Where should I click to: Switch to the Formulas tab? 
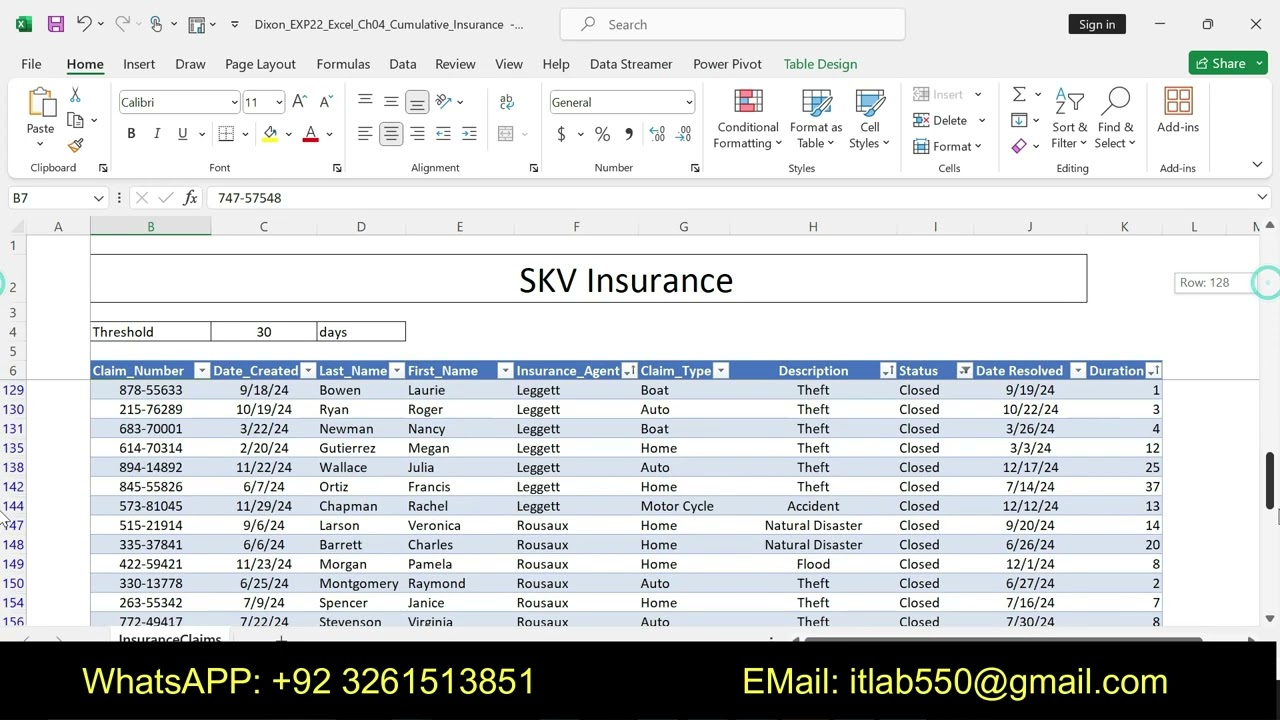pyautogui.click(x=343, y=64)
